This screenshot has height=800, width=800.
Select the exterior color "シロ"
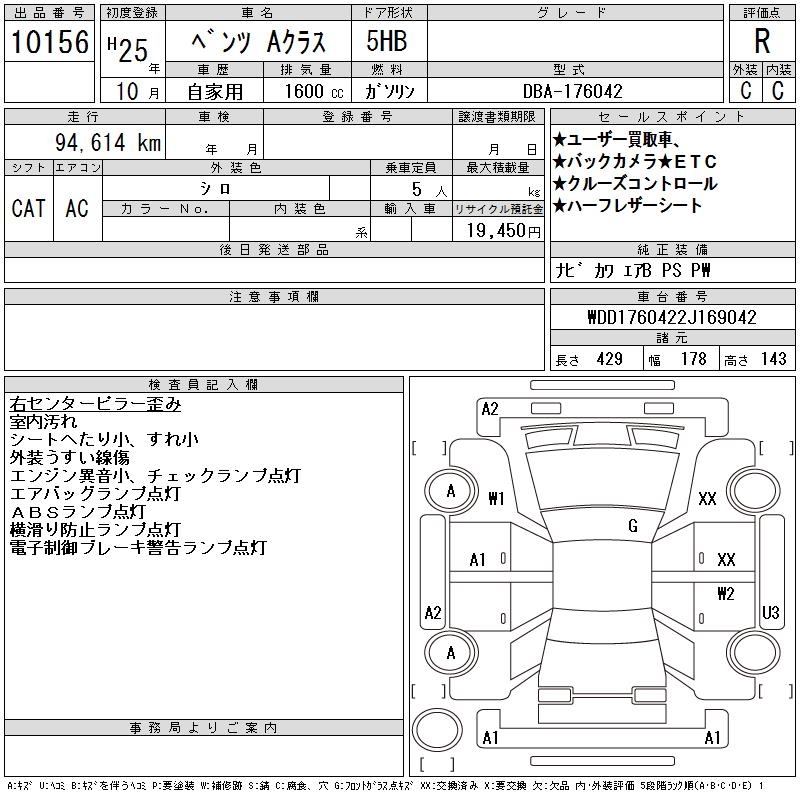[215, 189]
